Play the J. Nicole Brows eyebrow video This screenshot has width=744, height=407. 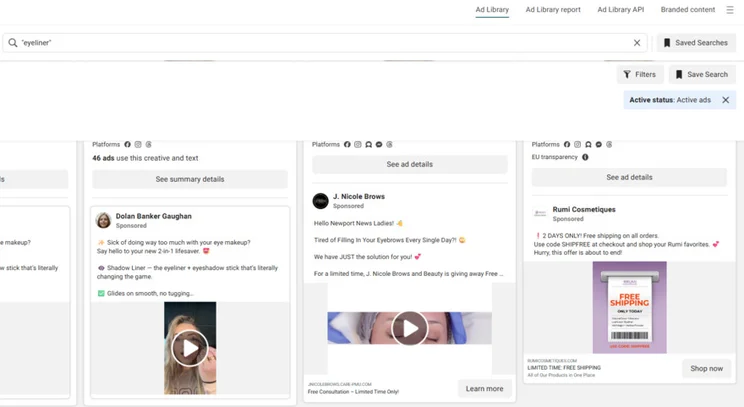click(x=409, y=328)
